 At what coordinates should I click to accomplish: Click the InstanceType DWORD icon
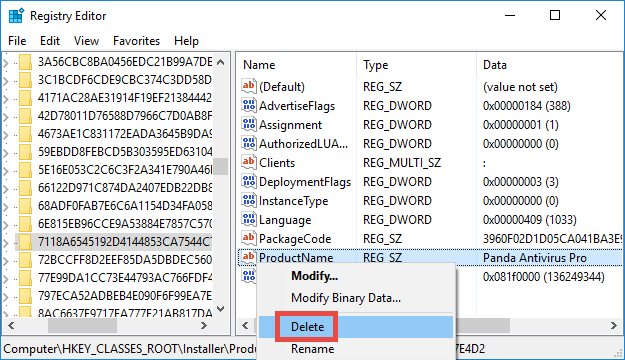click(x=249, y=200)
